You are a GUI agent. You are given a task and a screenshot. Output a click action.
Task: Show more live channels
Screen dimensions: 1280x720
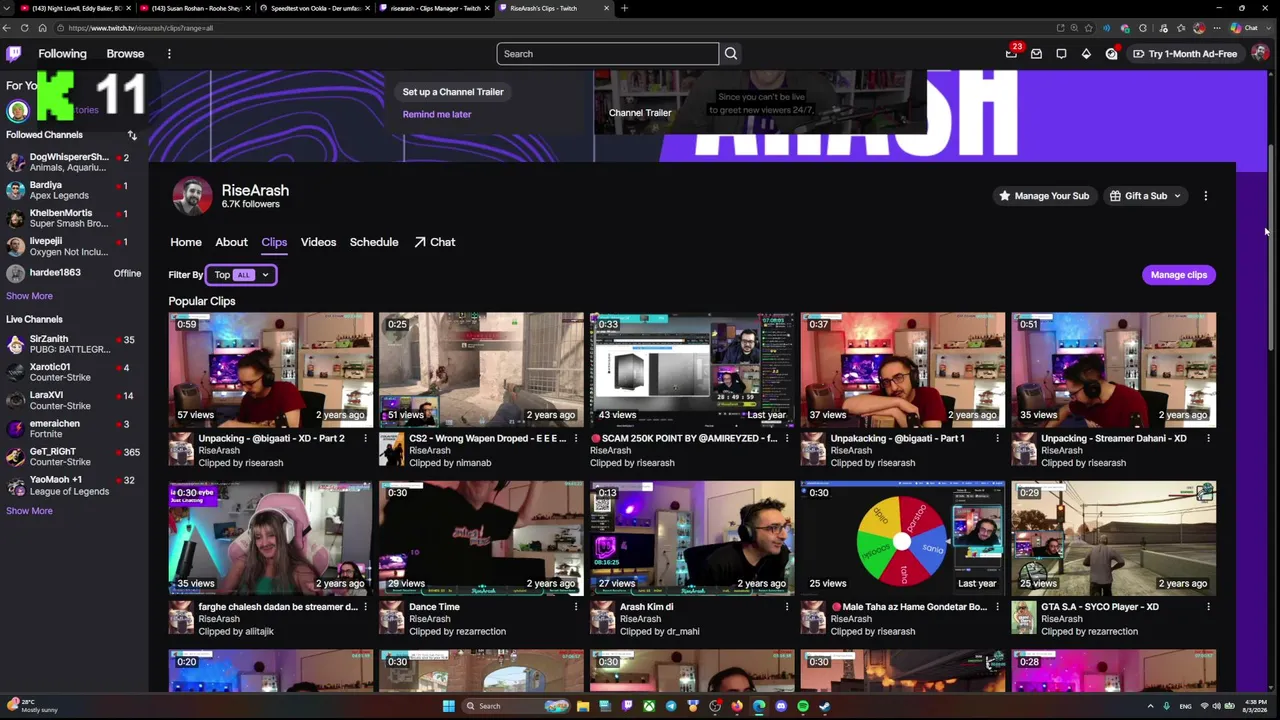29,511
